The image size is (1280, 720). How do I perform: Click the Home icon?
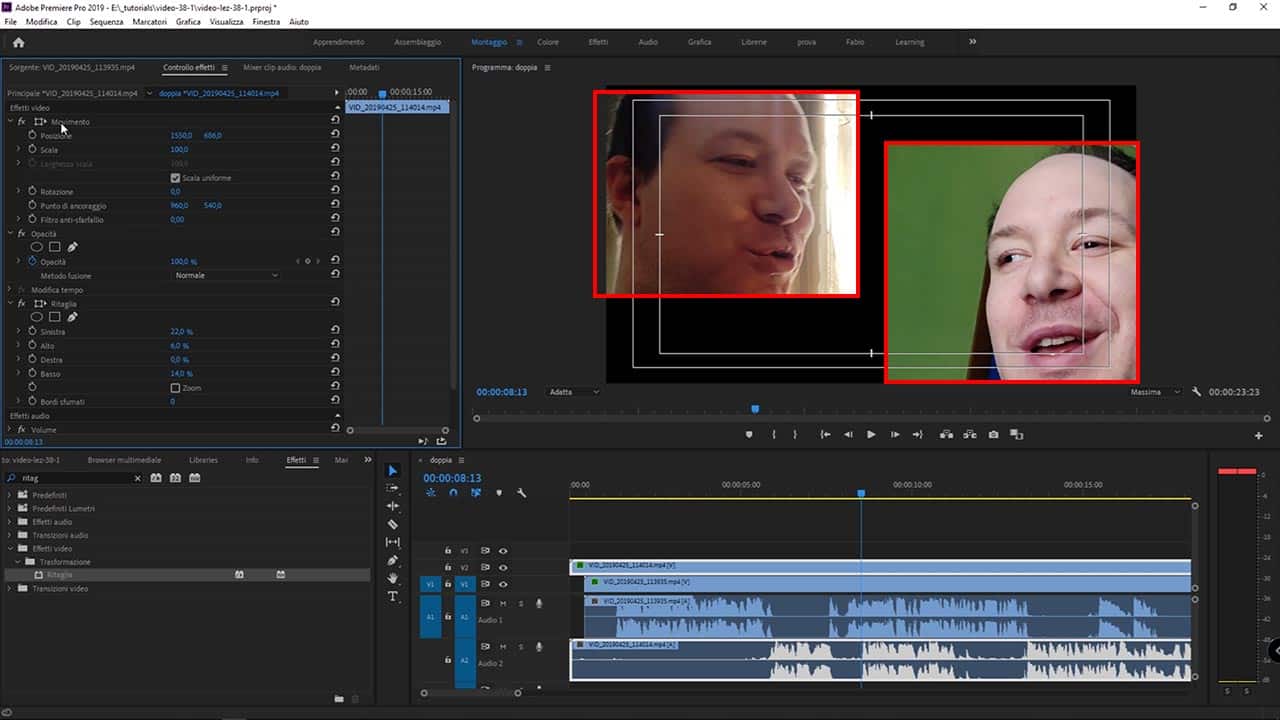click(18, 42)
